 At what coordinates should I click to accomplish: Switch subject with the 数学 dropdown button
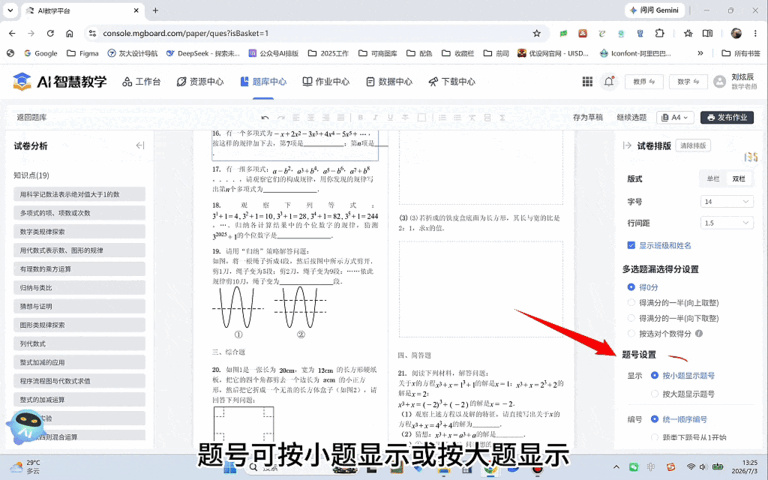pos(688,82)
